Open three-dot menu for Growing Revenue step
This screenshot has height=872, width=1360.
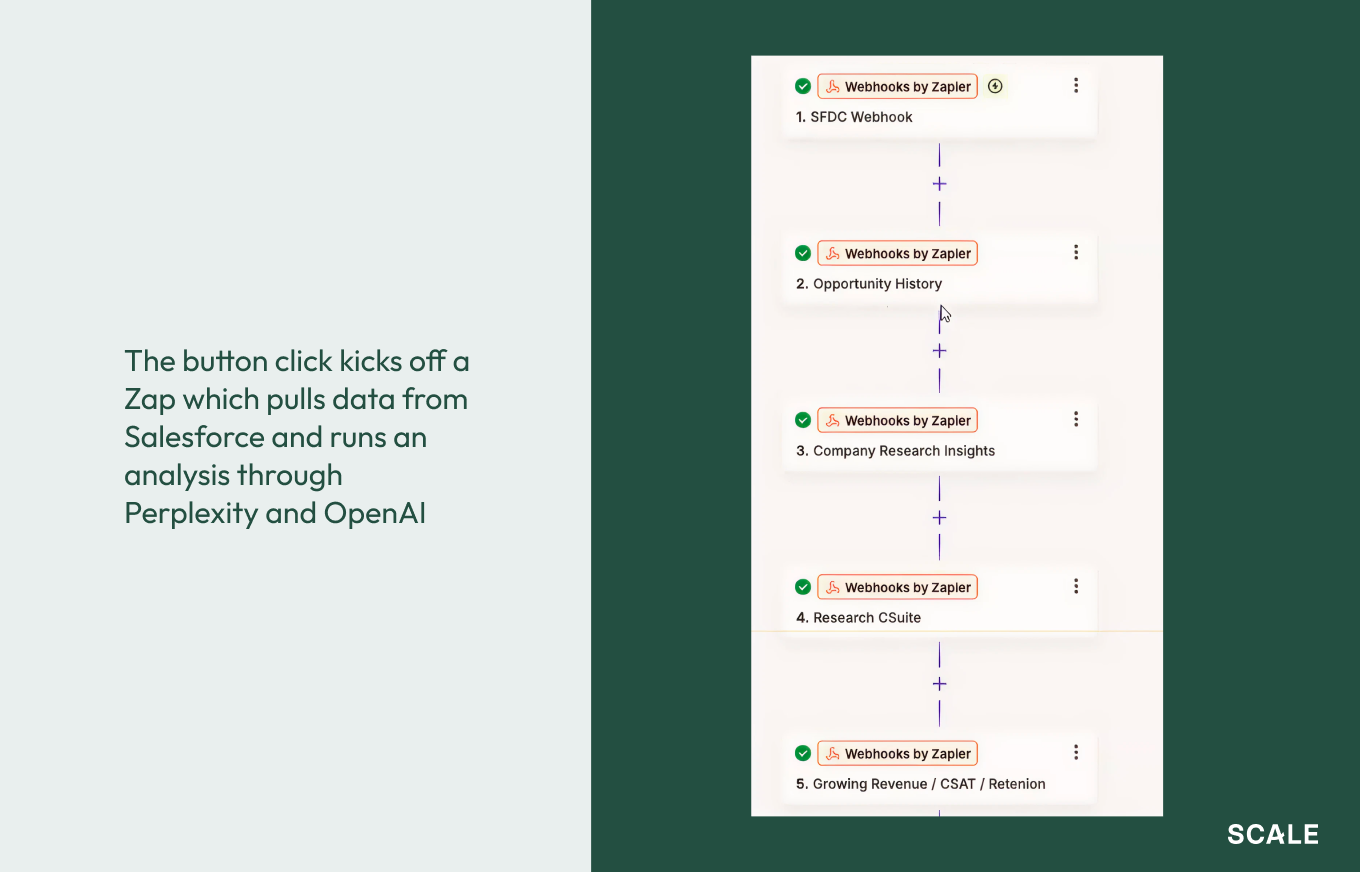pyautogui.click(x=1076, y=753)
